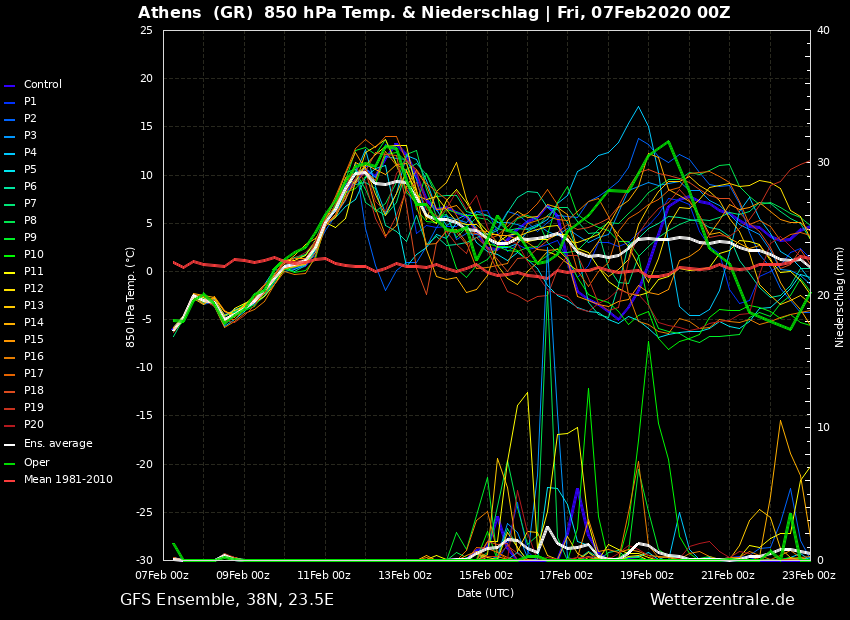Click the 40 tick on the Niederschlag axis
The height and width of the screenshot is (620, 850).
(823, 30)
